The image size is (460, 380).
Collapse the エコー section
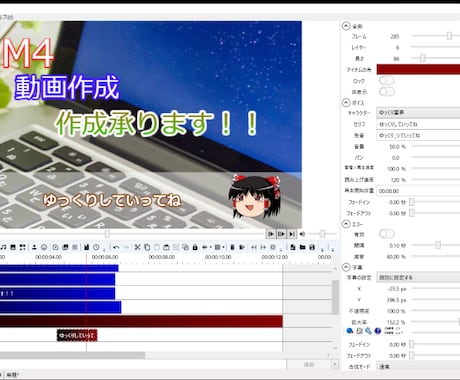(x=346, y=224)
